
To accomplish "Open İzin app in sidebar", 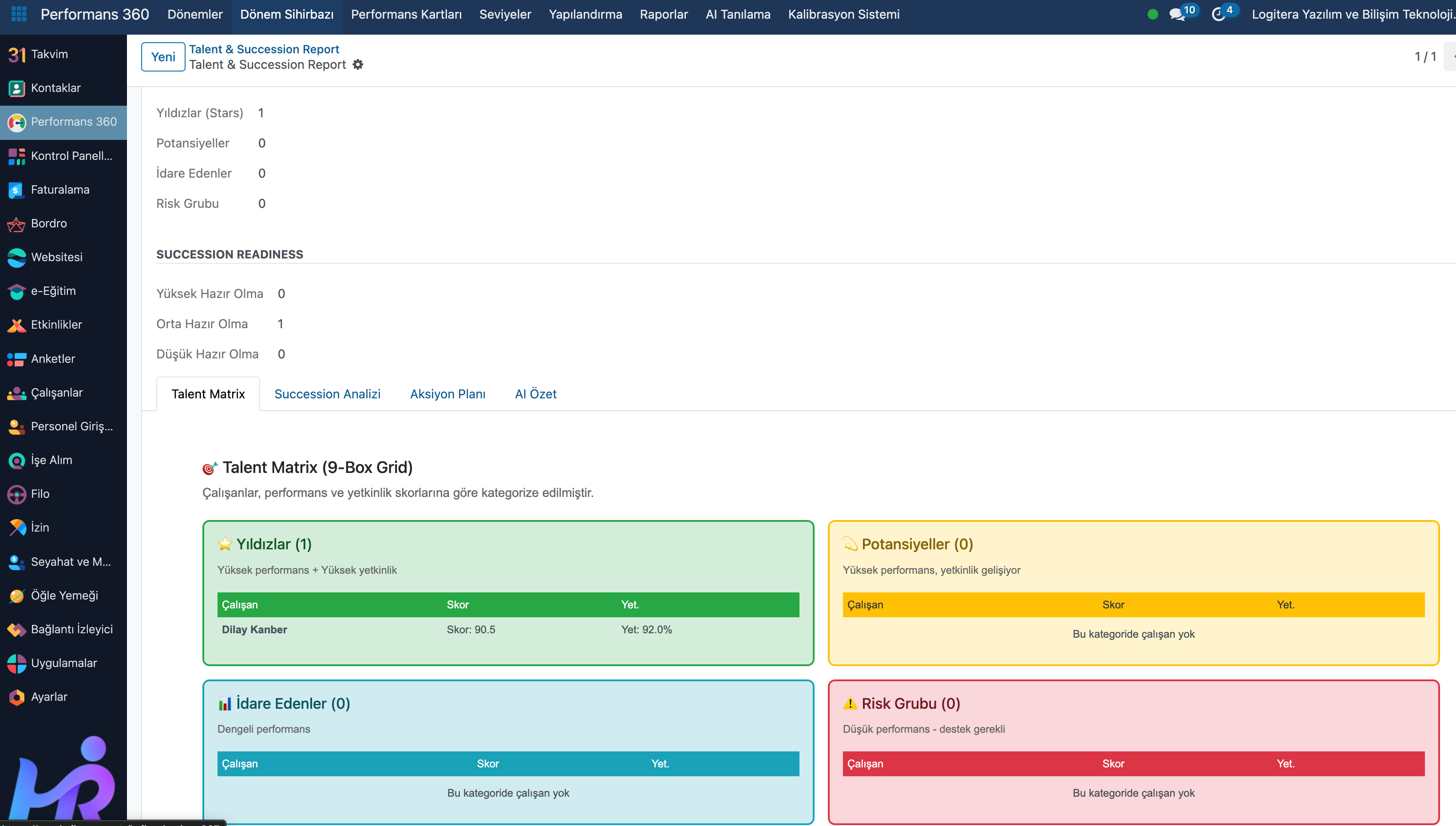I will coord(63,528).
